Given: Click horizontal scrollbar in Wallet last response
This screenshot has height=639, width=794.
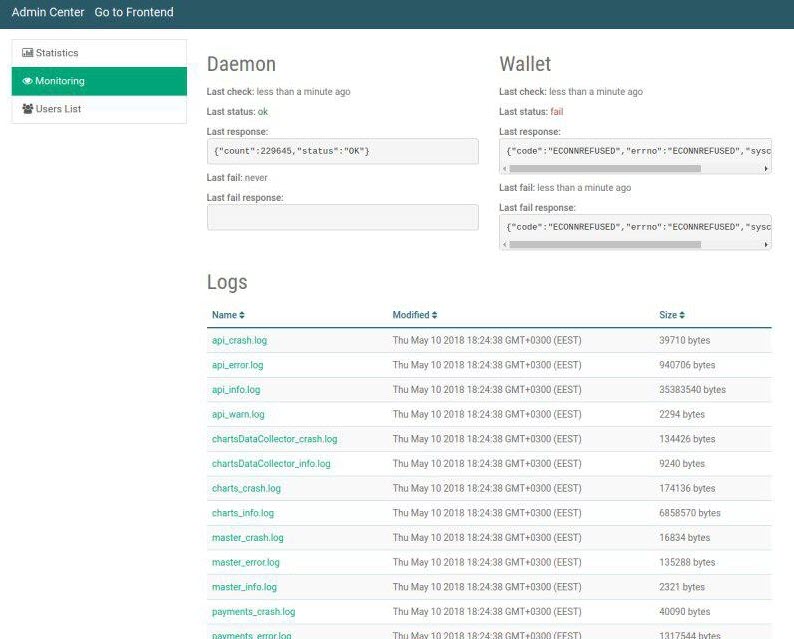Looking at the screenshot, I should pyautogui.click(x=605, y=169).
